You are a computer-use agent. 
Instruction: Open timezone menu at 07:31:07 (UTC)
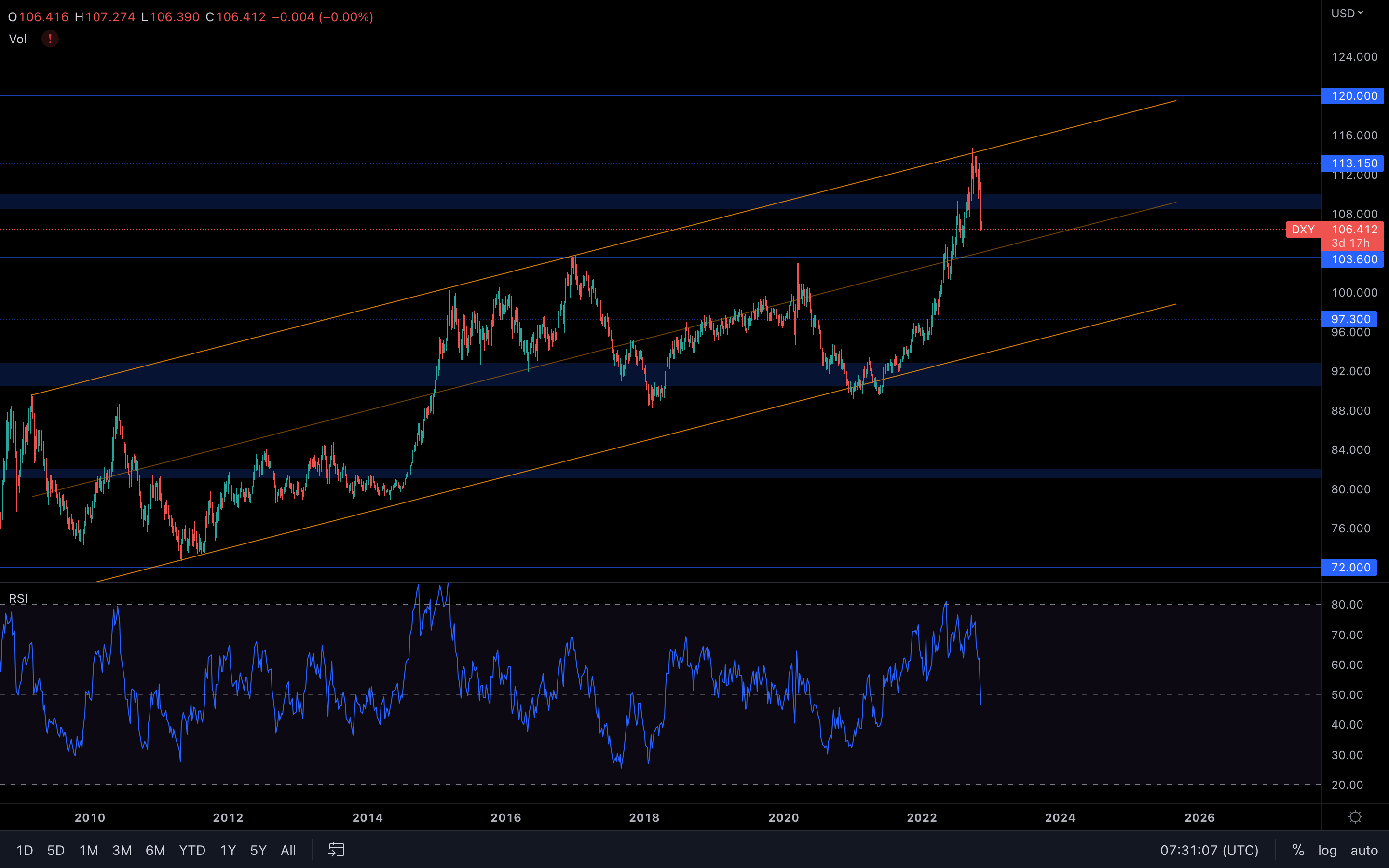pos(1209,850)
